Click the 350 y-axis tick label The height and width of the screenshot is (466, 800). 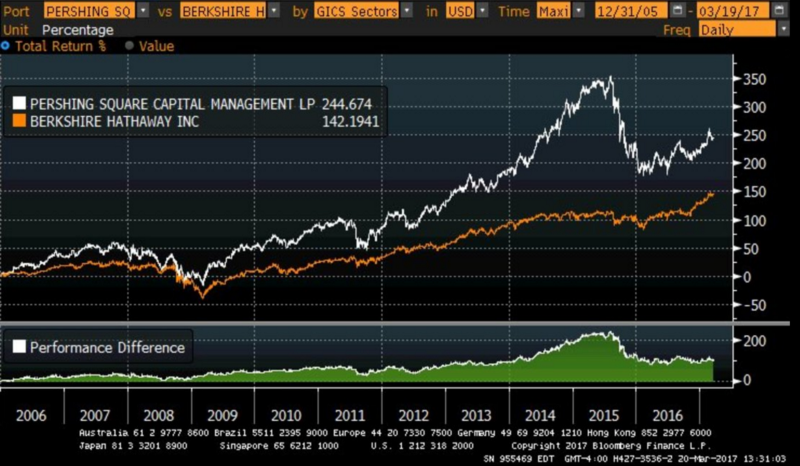(755, 80)
